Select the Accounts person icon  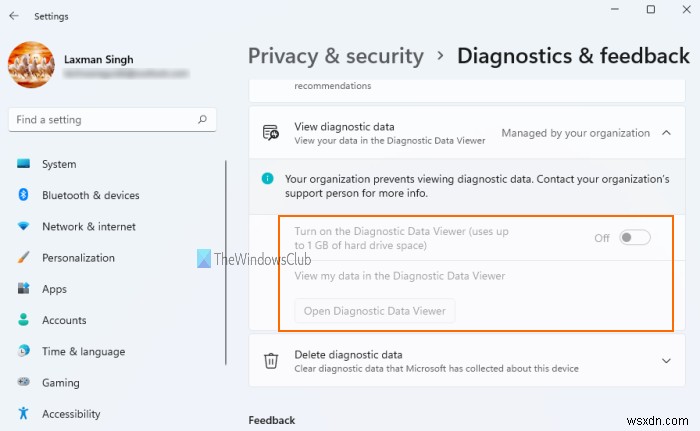23,320
